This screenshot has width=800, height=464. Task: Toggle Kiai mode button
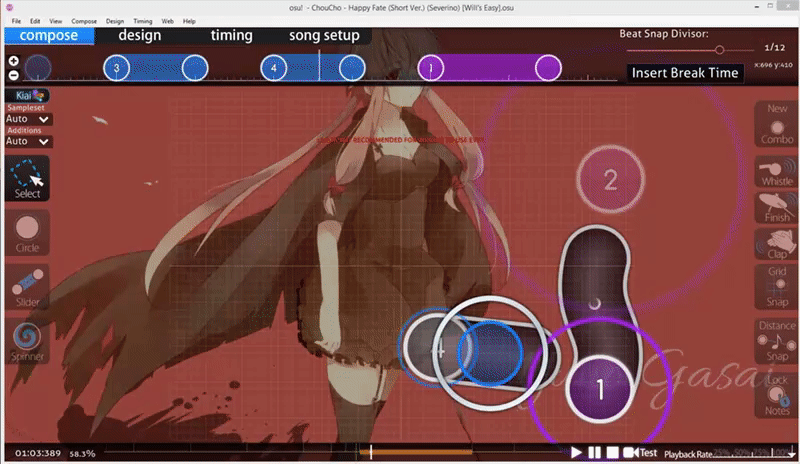28,95
